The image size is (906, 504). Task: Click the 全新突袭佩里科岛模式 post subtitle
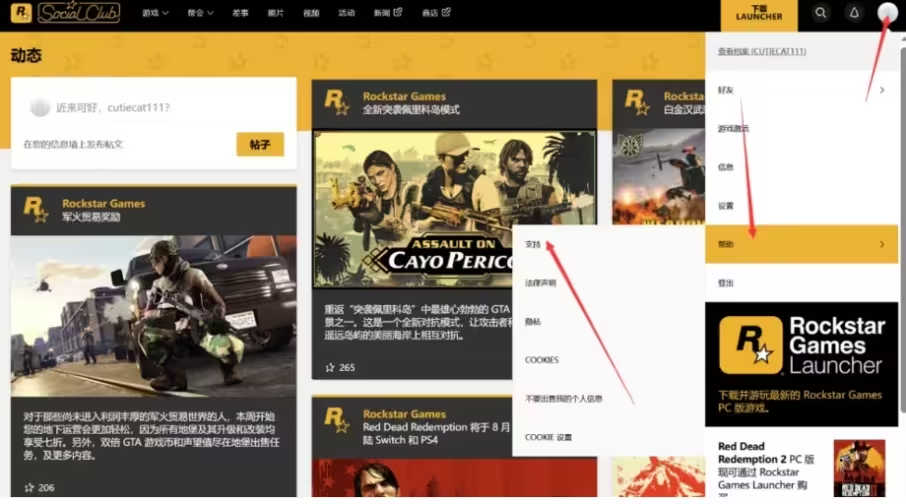click(x=411, y=109)
